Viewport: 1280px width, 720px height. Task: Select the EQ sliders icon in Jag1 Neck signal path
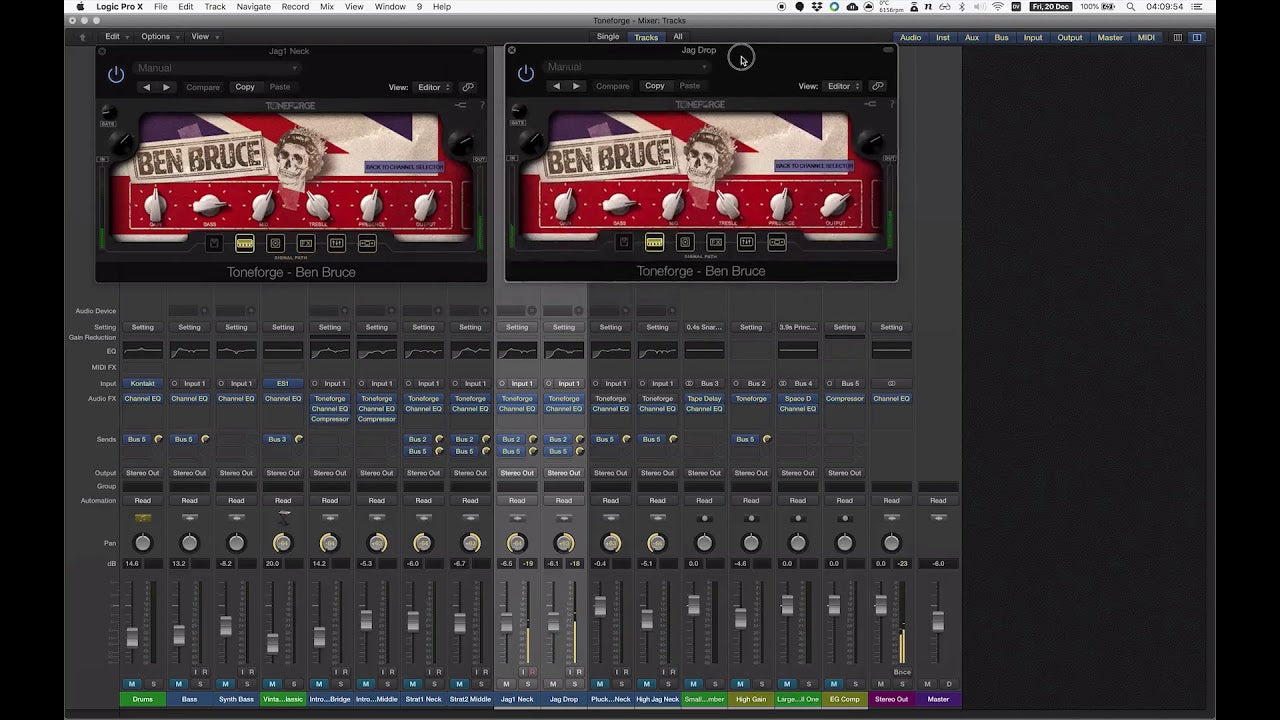click(337, 243)
